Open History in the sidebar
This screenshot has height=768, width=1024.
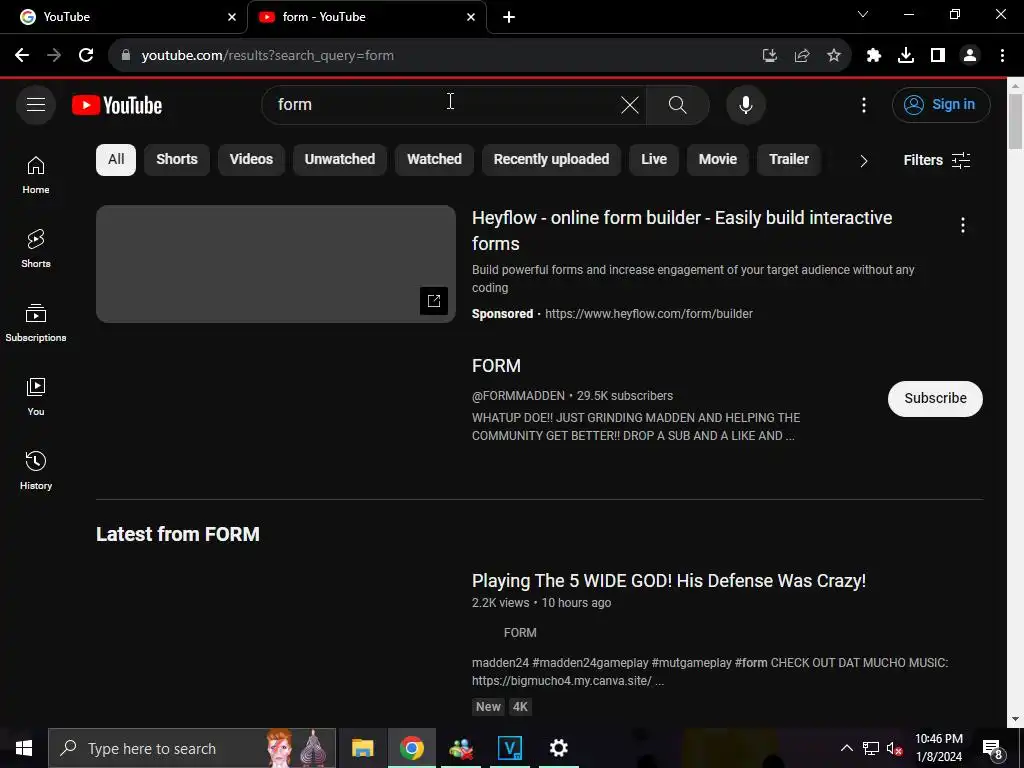[x=36, y=470]
